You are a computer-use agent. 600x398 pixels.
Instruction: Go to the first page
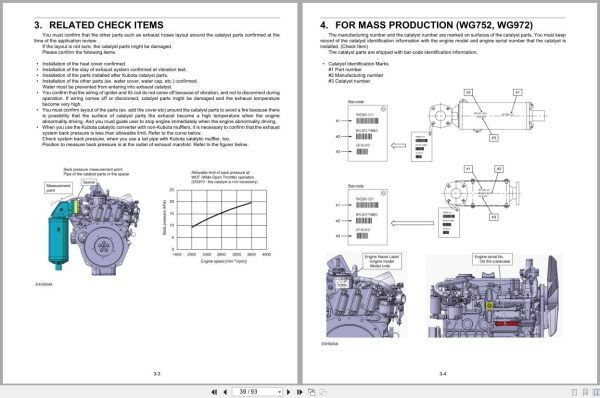214,392
